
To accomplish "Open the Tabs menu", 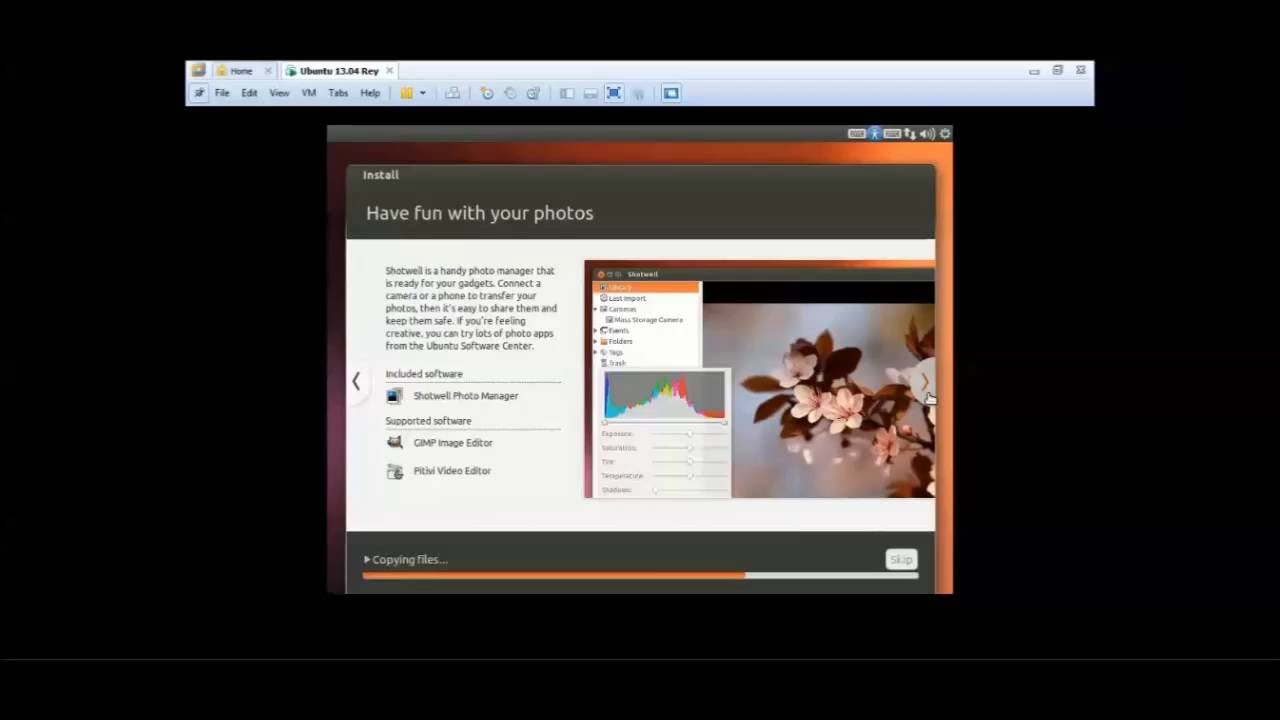I will point(338,93).
